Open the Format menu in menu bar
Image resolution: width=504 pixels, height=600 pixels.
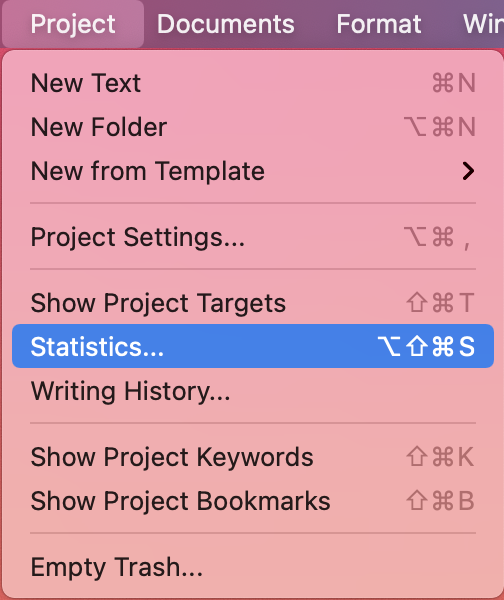point(379,24)
